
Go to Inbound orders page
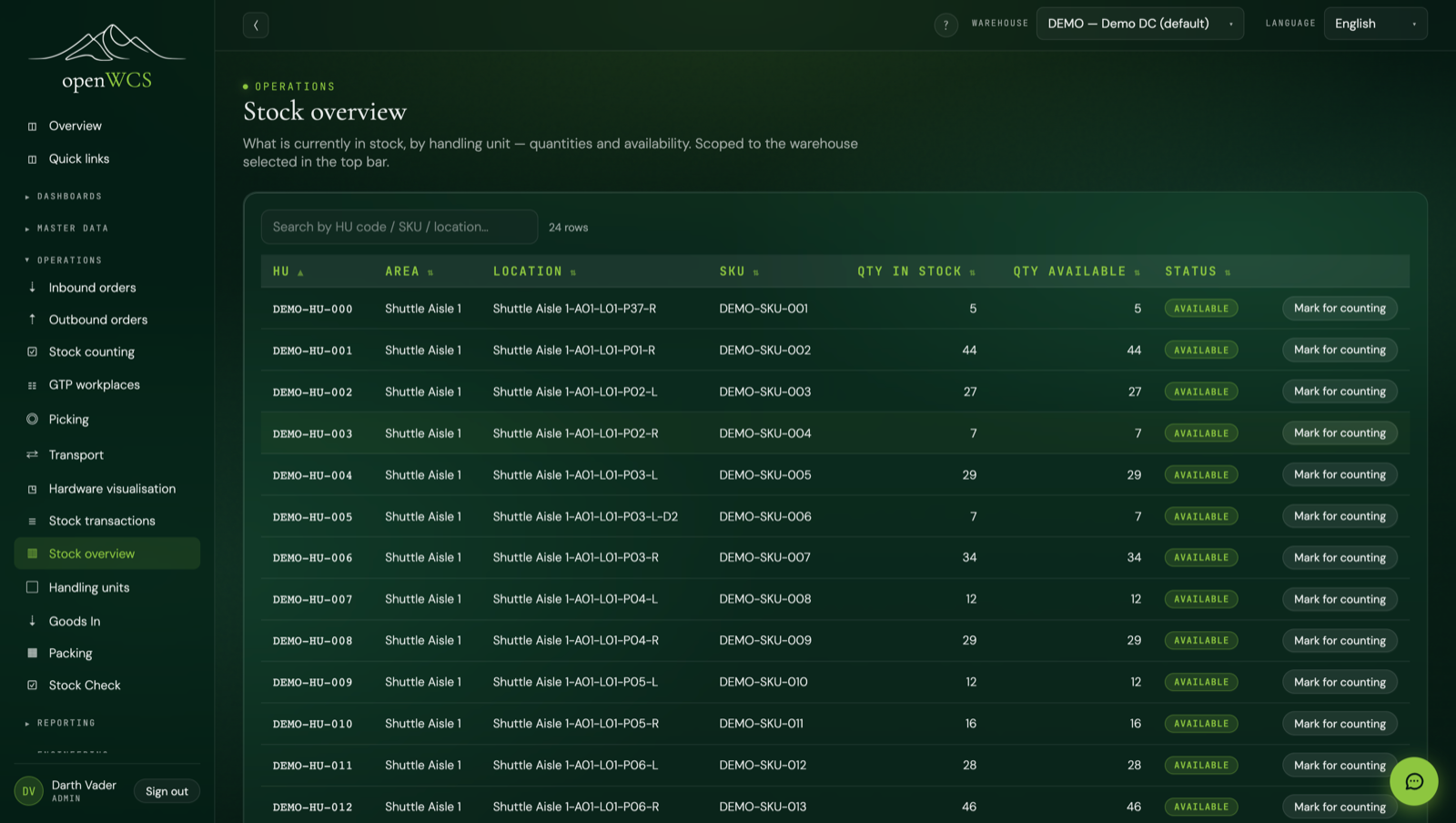click(92, 288)
